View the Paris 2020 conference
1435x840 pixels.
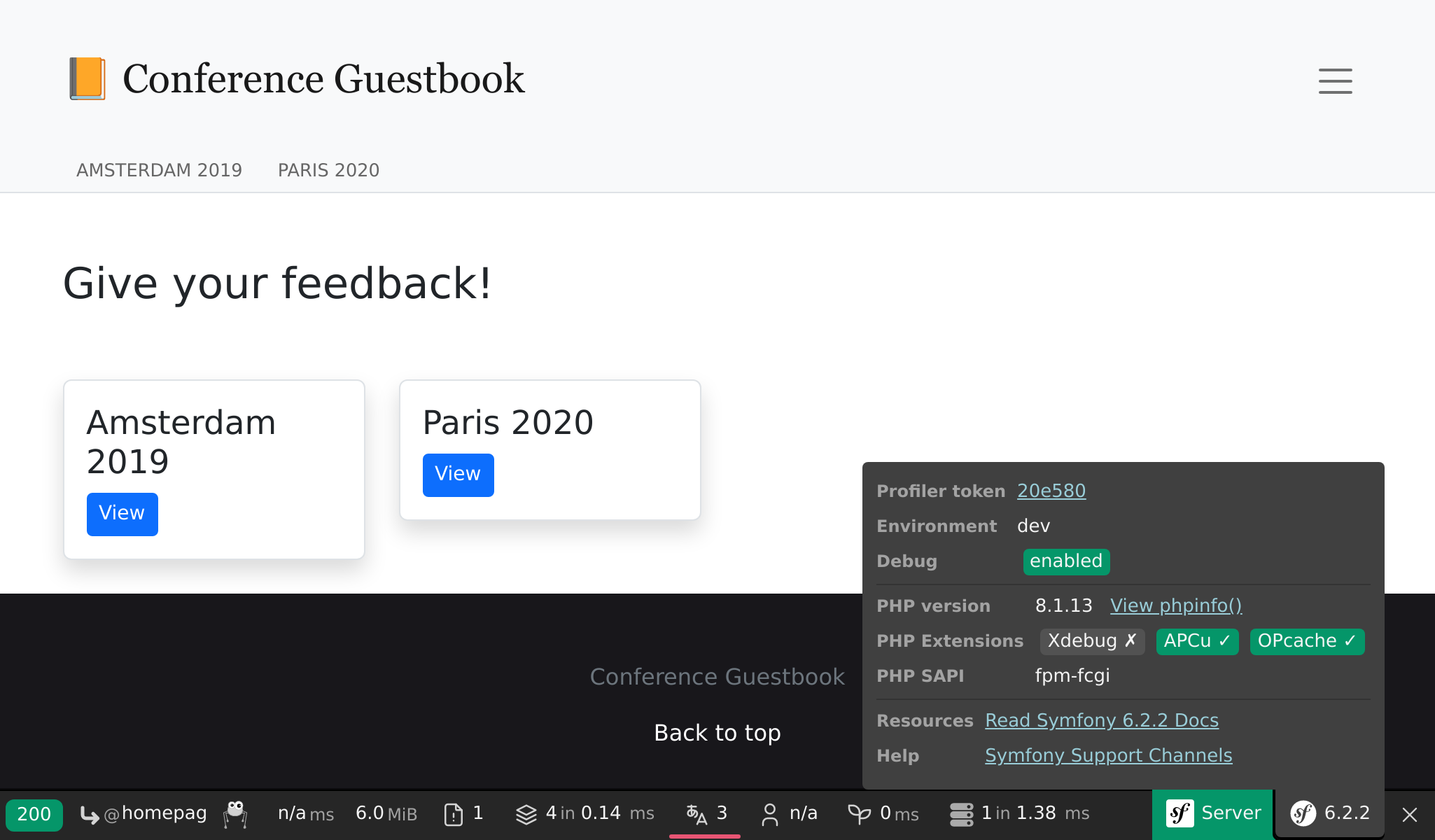[458, 475]
